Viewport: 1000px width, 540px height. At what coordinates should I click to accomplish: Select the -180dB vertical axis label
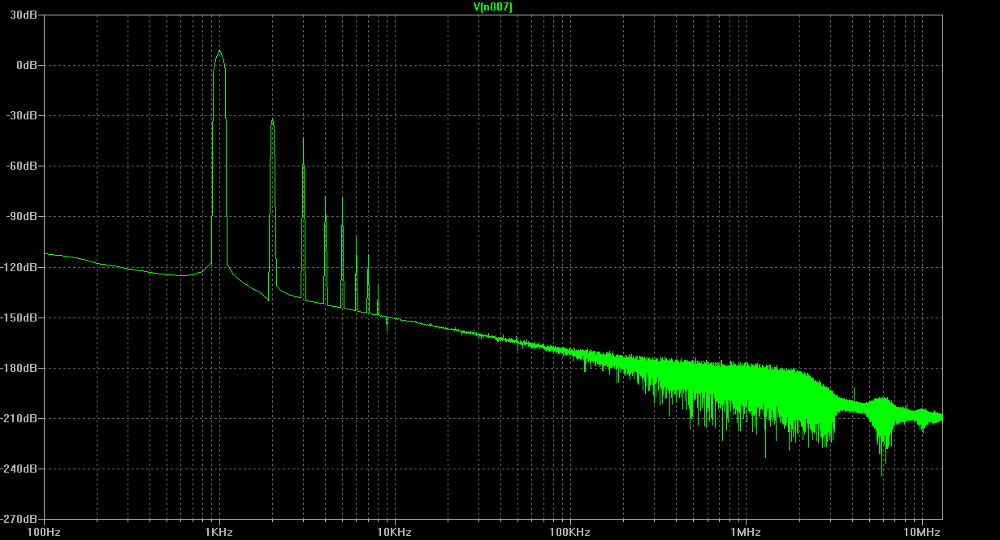coord(22,369)
